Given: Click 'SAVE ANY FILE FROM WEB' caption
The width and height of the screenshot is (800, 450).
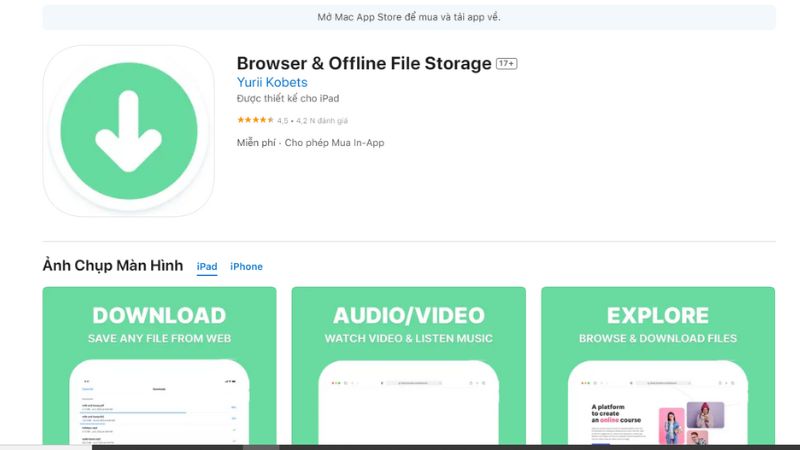Looking at the screenshot, I should point(159,338).
